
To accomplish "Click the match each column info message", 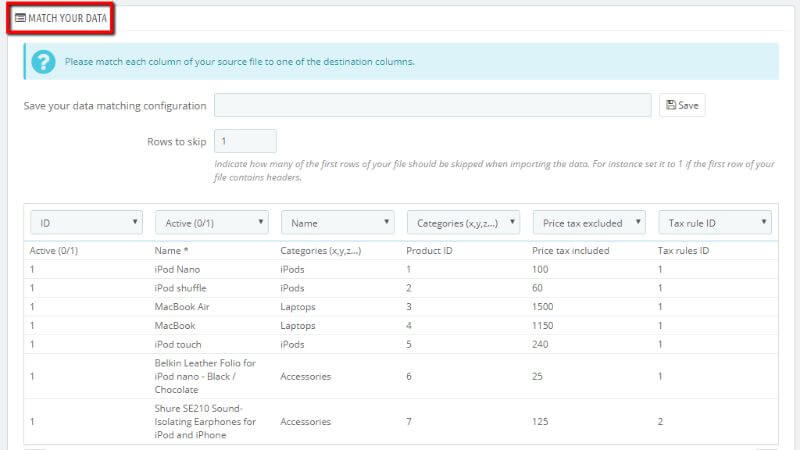I will coord(239,62).
